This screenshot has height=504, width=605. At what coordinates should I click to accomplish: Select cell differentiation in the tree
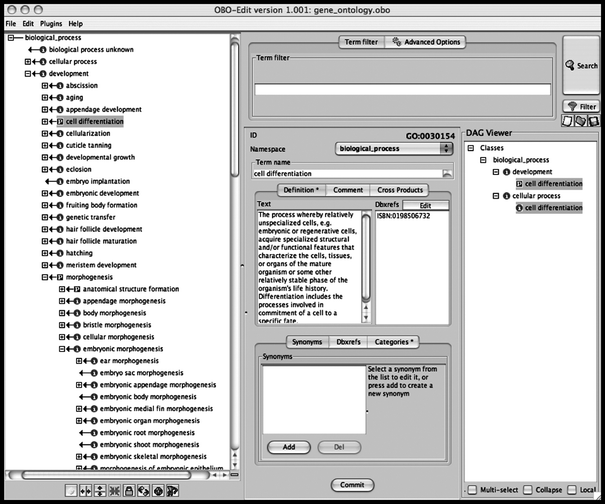pyautogui.click(x=94, y=122)
